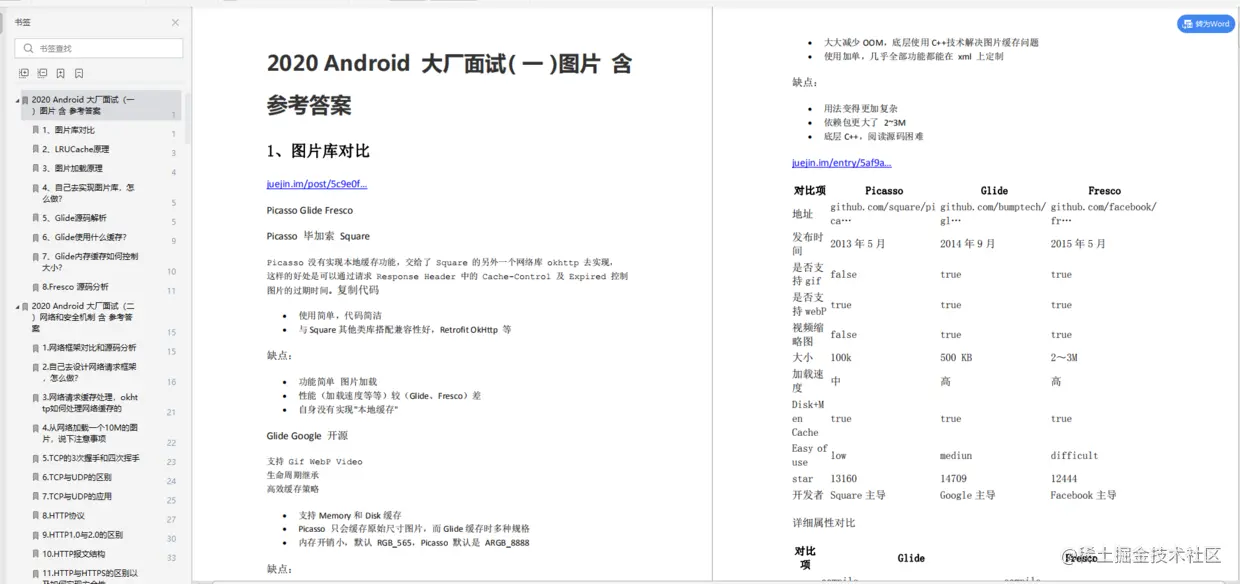The height and width of the screenshot is (584, 1240).
Task: Open bookmark 7.TCP与UDP的应用
Action: tap(76, 497)
